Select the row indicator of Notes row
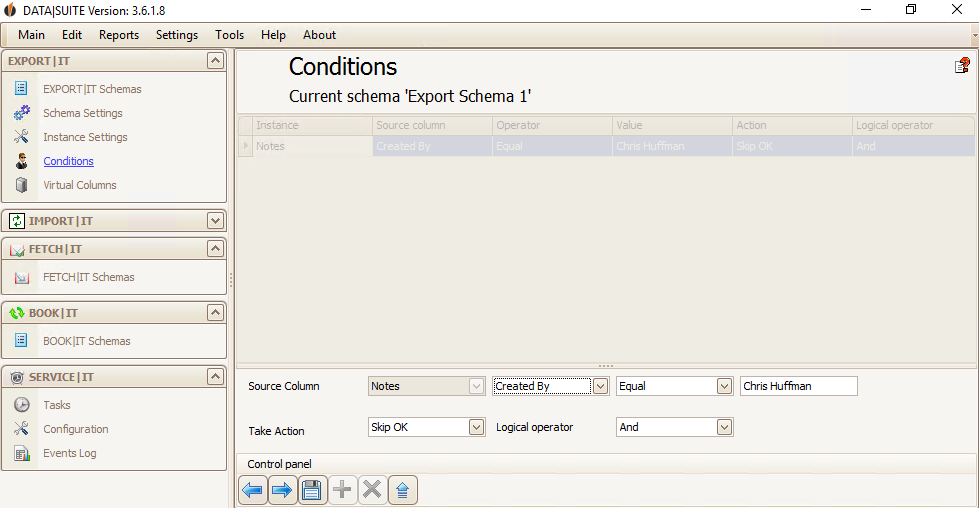Viewport: 979px width, 508px height. tap(245, 146)
